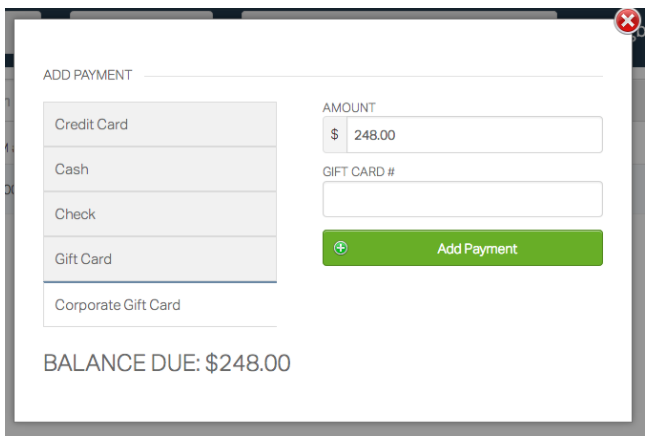Click the Amount input field
This screenshot has height=441, width=650.
pos(473,135)
